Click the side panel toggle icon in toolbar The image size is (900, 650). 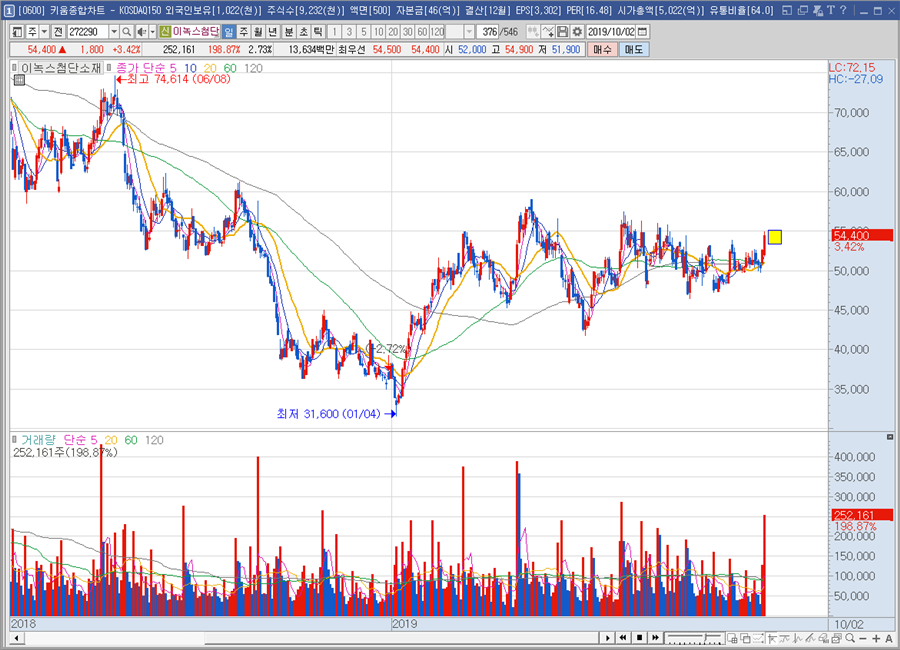17,32
